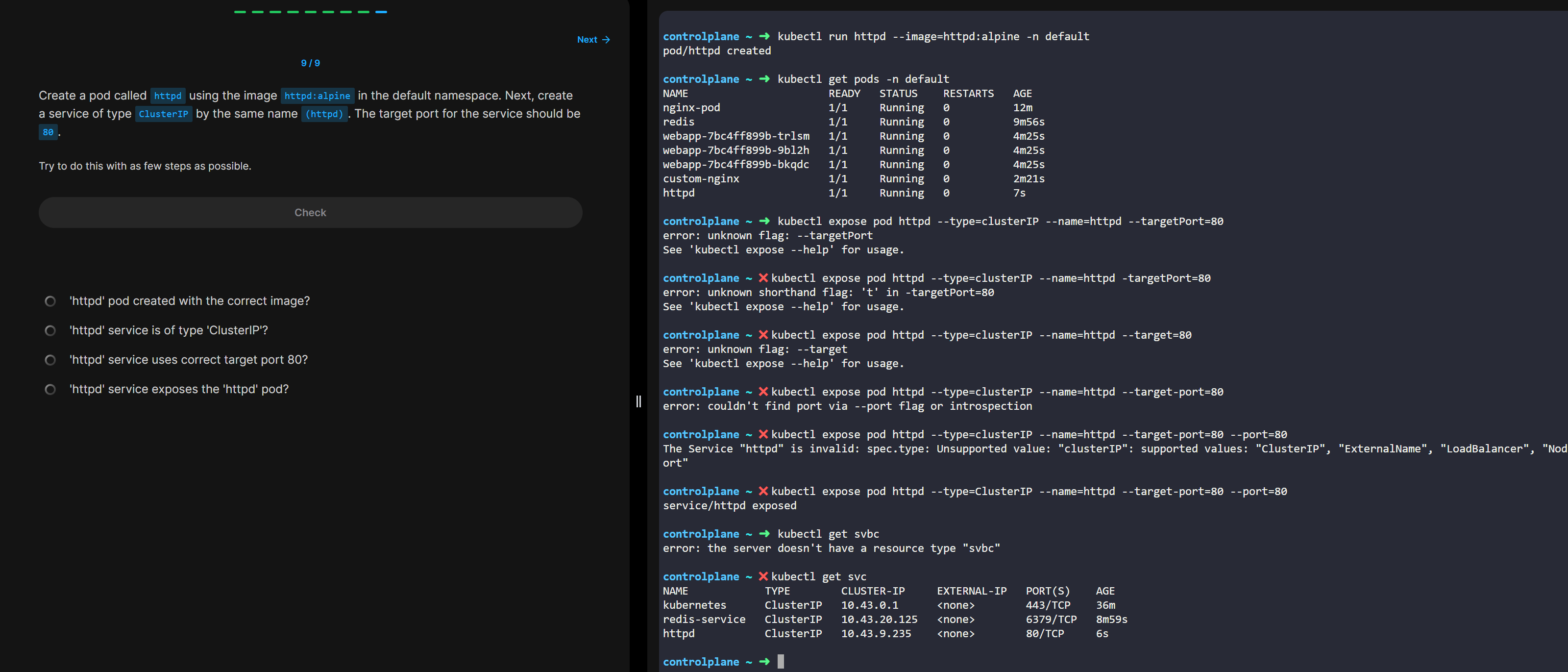Click green arrow before 'kubectl run httpd'

coord(764,36)
